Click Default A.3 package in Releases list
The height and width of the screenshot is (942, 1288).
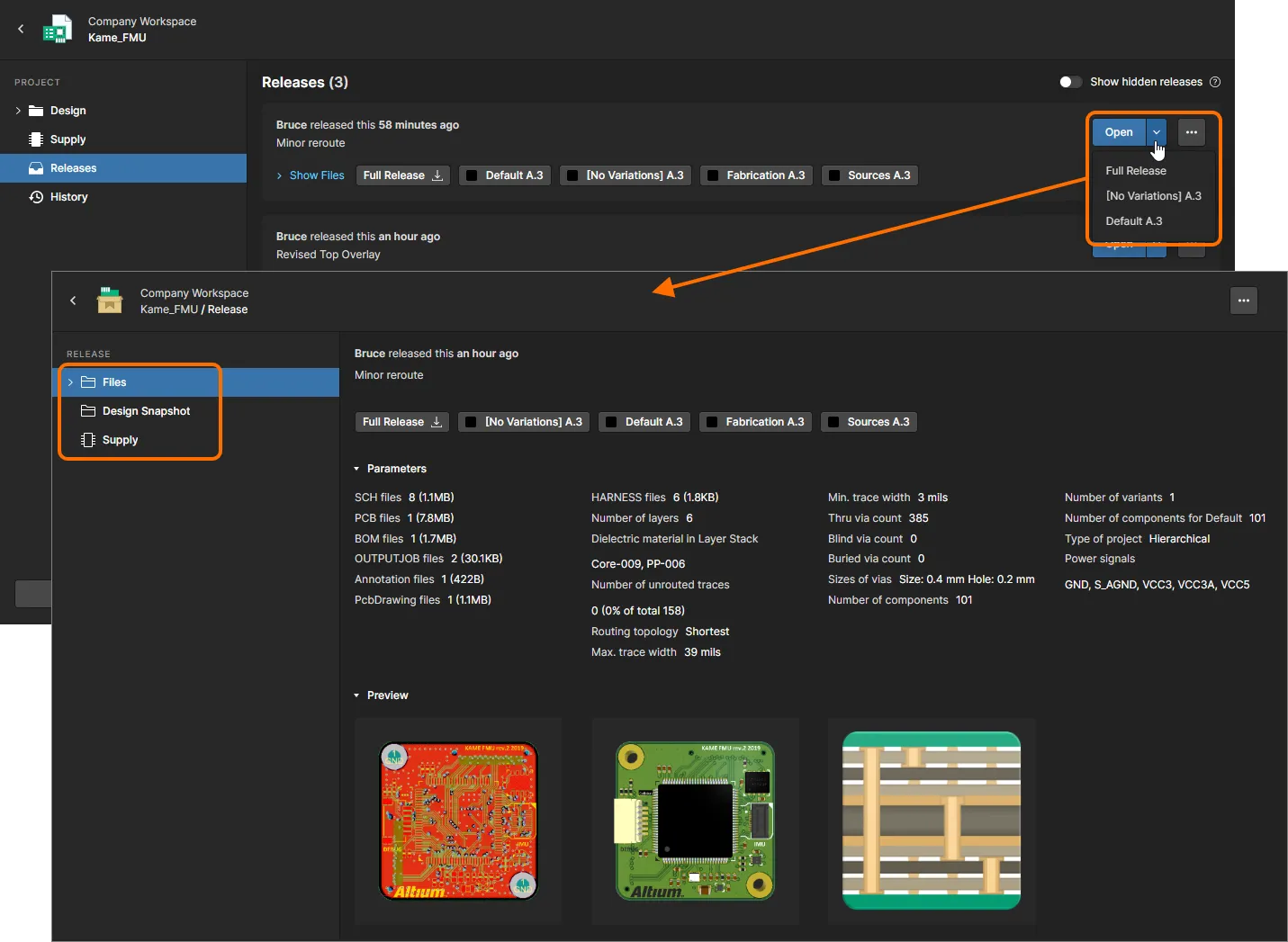tap(505, 175)
